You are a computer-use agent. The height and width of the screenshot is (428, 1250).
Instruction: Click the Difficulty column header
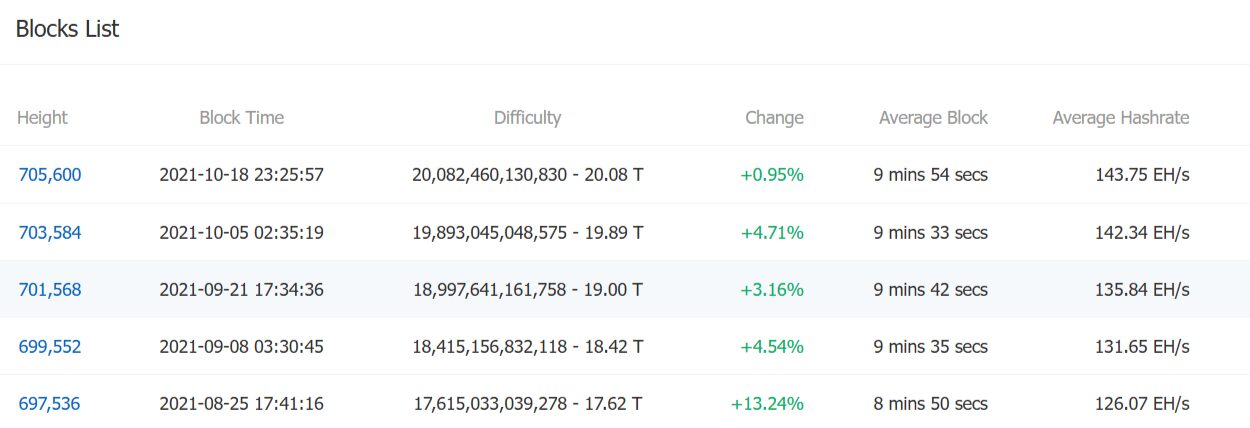point(527,118)
